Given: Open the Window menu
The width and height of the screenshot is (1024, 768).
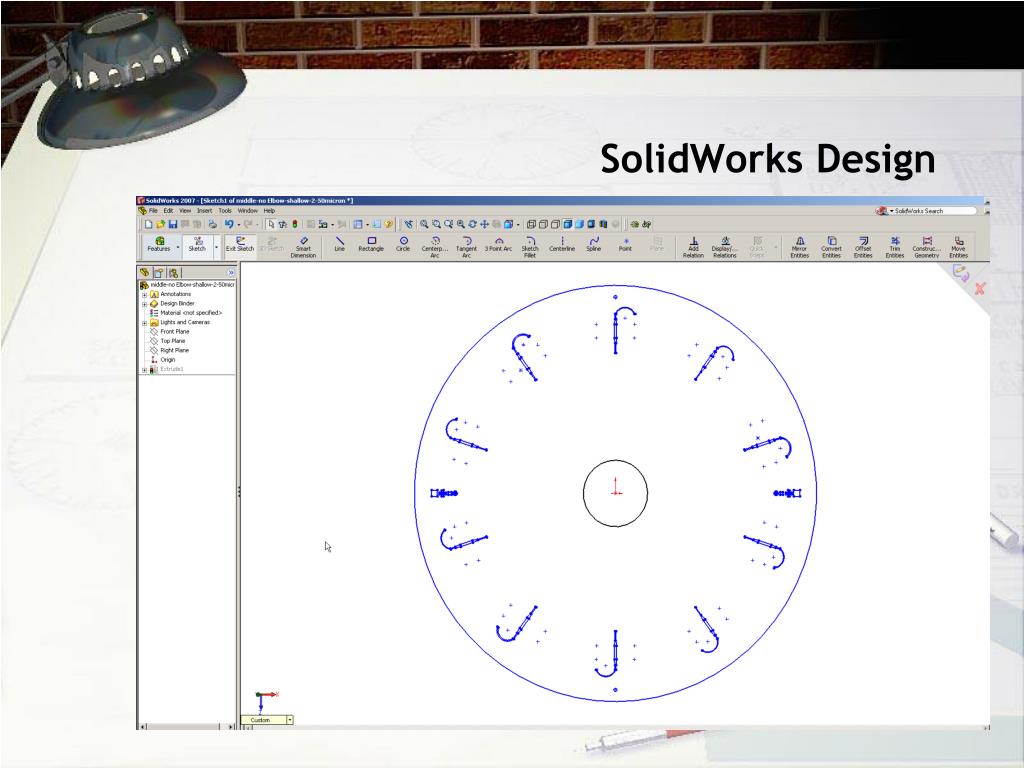Looking at the screenshot, I should pyautogui.click(x=248, y=211).
